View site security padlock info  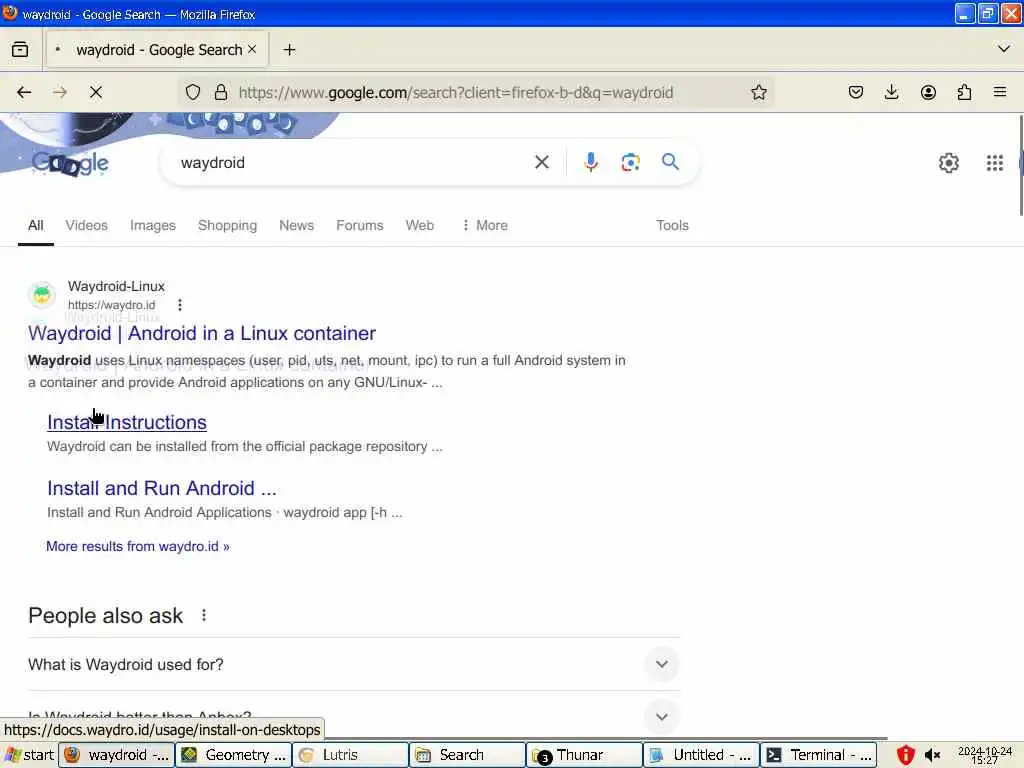(221, 92)
